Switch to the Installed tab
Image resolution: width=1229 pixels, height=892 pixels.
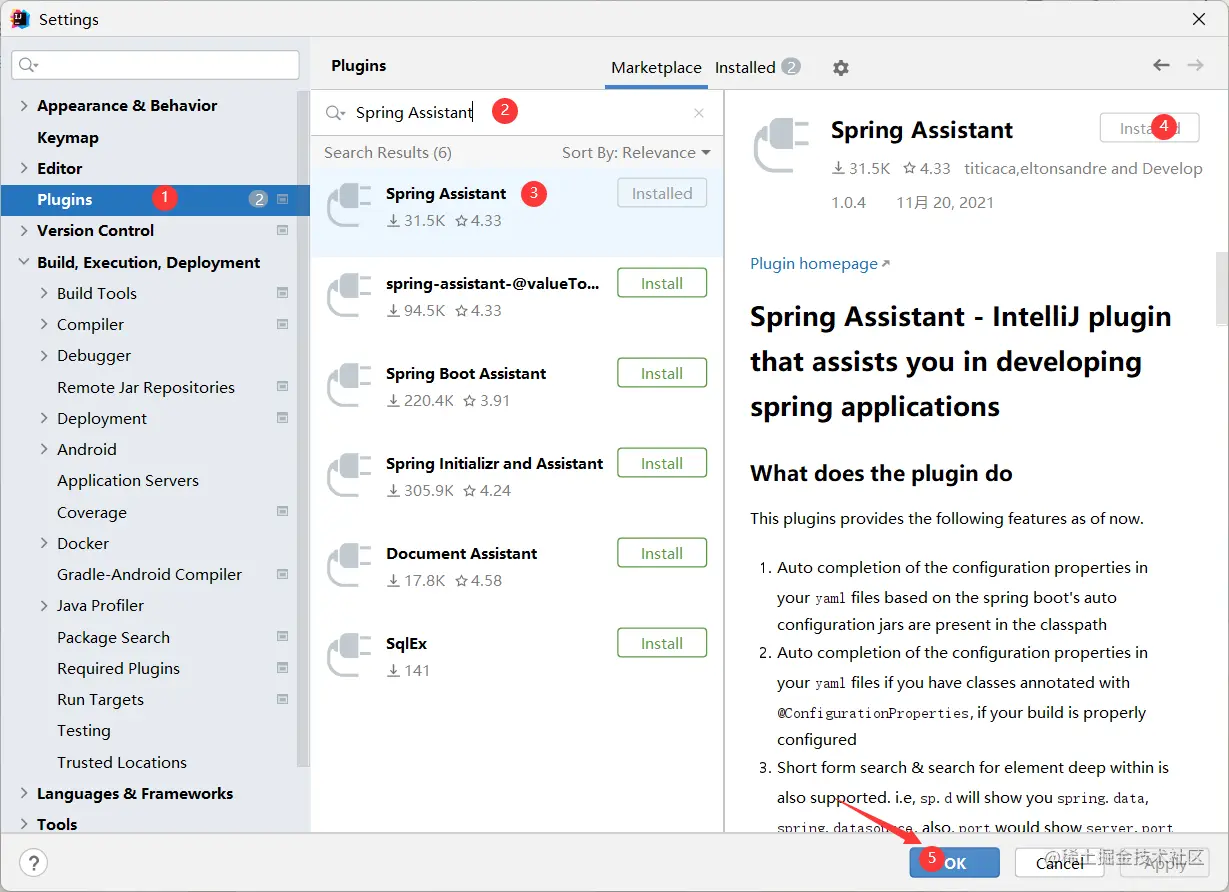(x=757, y=67)
